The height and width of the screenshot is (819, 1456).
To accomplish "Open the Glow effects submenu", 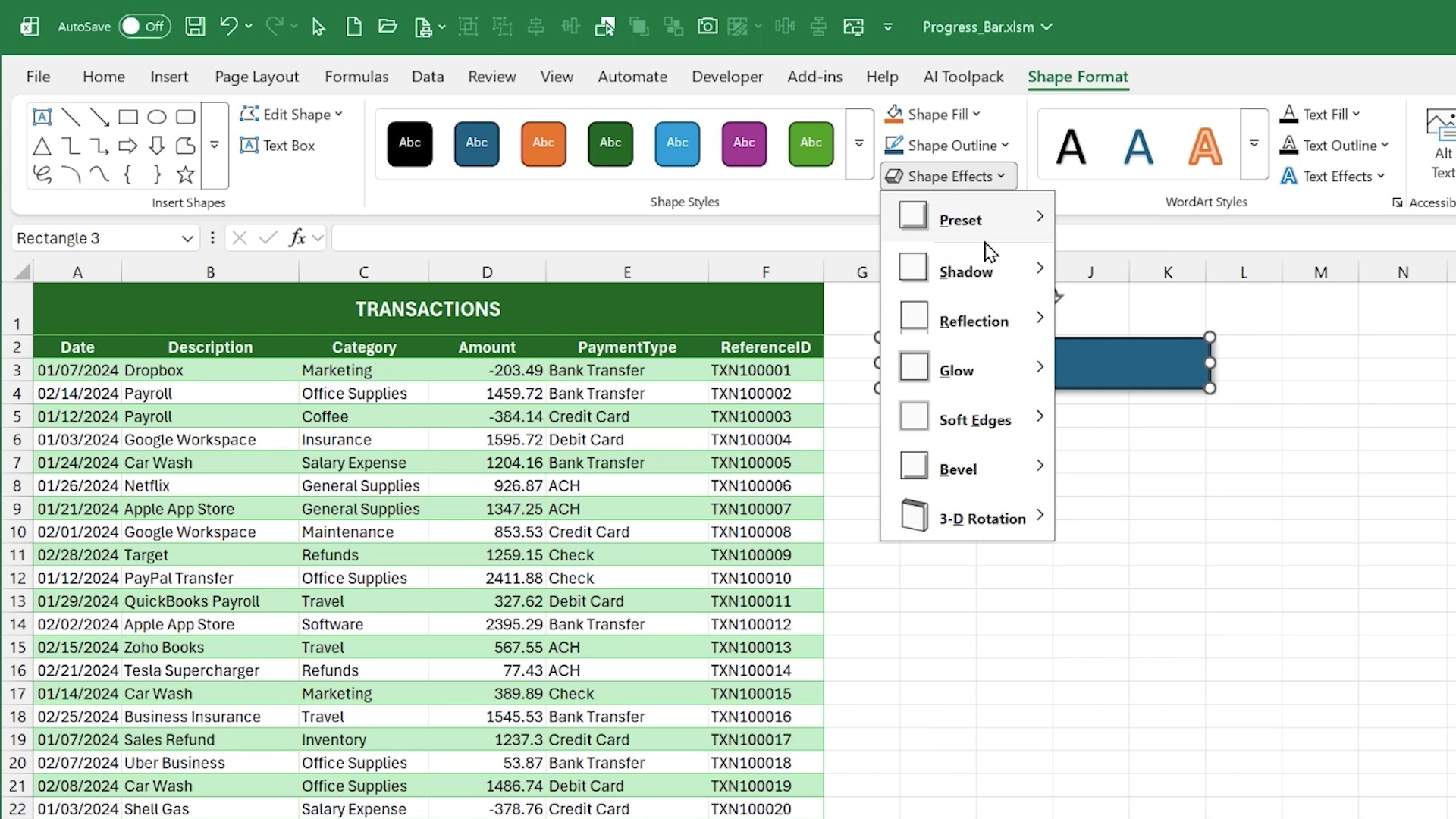I will (x=968, y=369).
